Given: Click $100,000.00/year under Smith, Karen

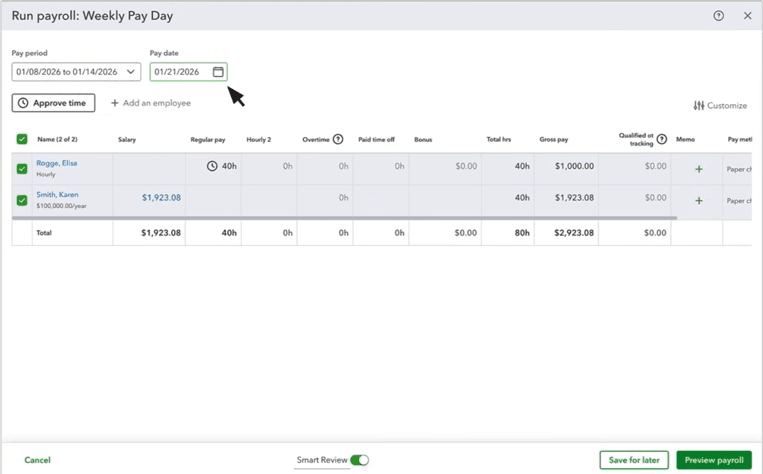Looking at the screenshot, I should tap(61, 206).
